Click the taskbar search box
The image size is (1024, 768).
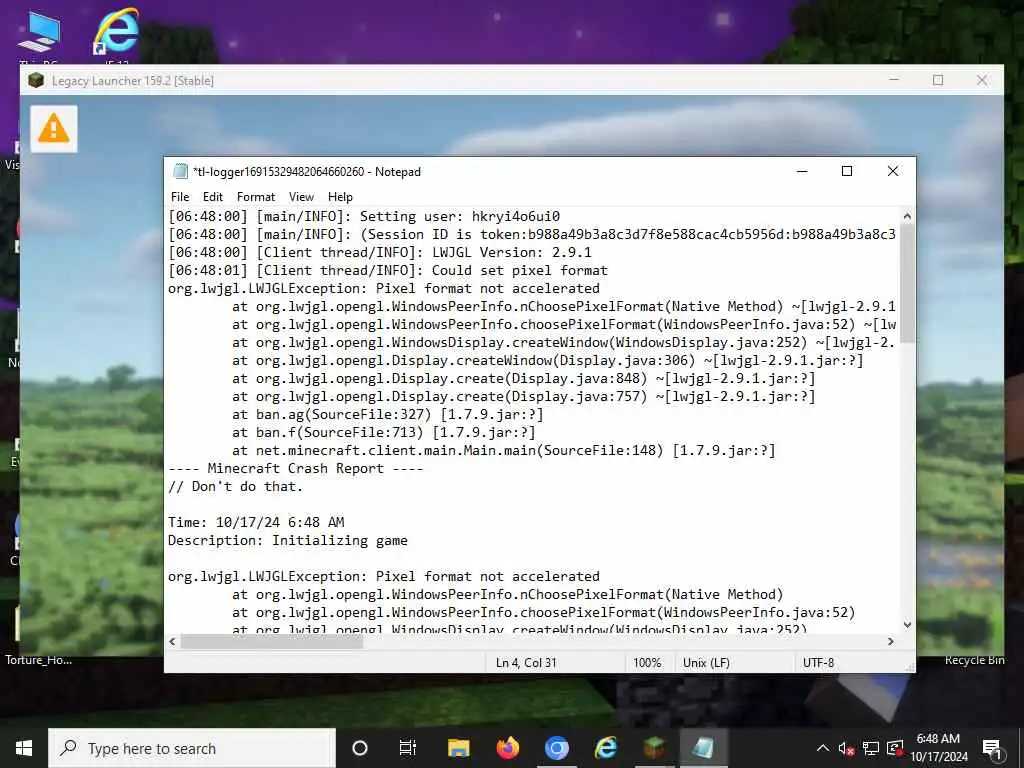pyautogui.click(x=192, y=748)
